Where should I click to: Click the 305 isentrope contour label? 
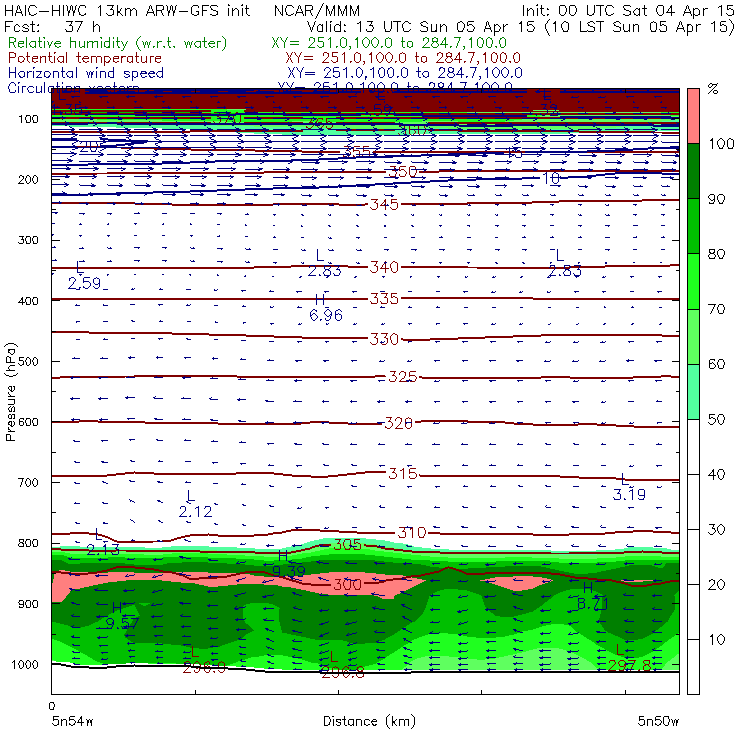(347, 545)
